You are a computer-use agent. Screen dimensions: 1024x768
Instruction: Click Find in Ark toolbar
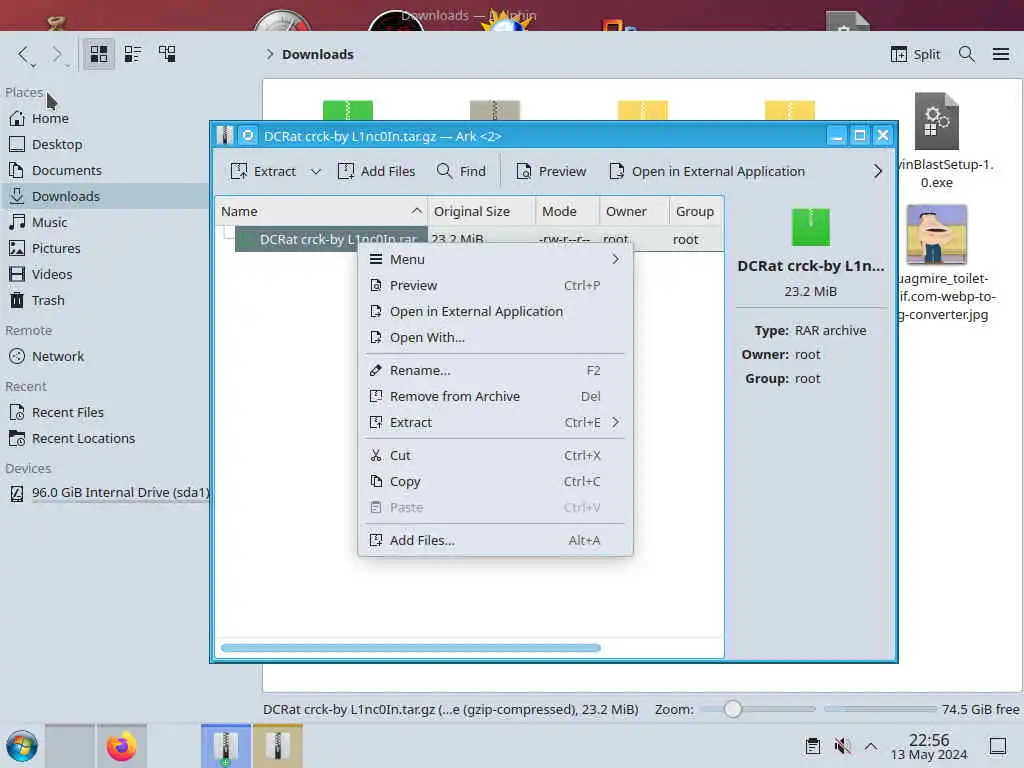point(461,171)
